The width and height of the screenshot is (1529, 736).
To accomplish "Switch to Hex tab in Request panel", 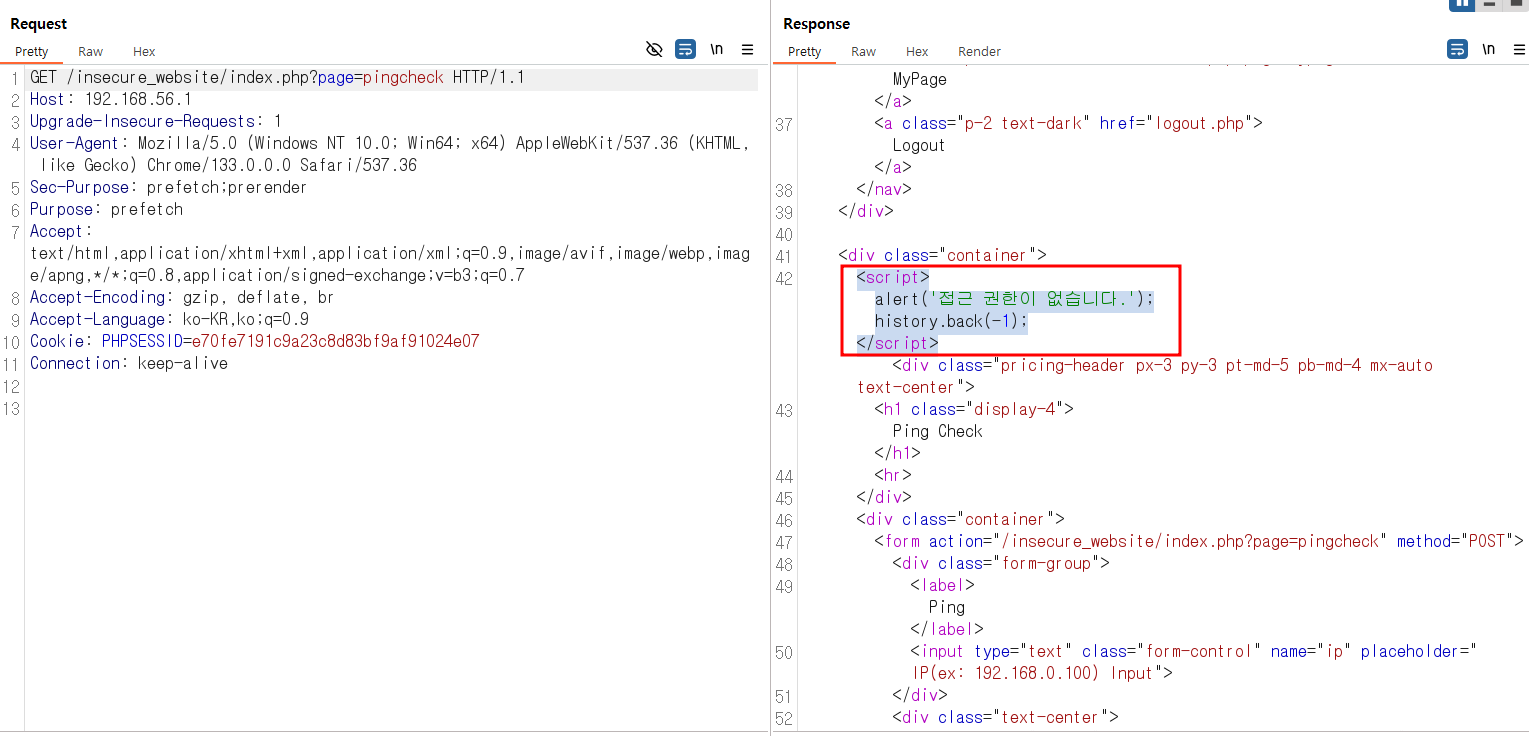I will tap(144, 51).
